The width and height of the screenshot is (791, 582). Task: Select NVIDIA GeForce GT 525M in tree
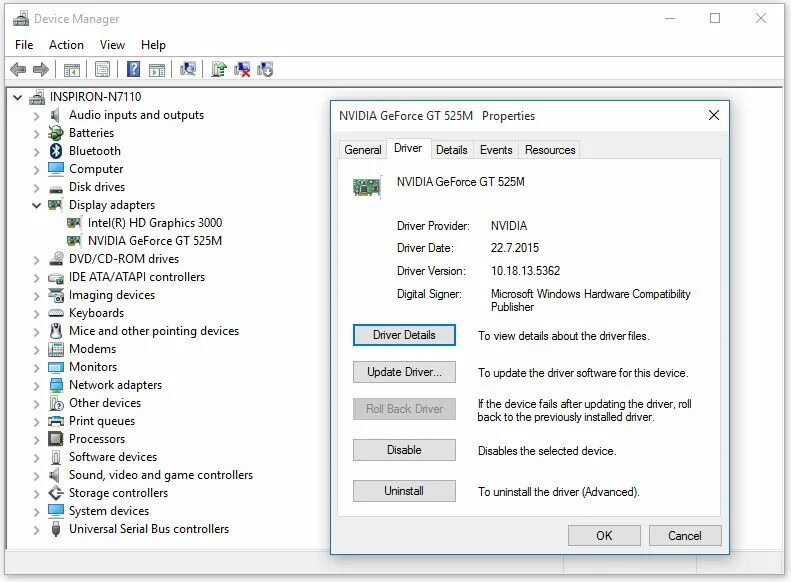(x=155, y=241)
